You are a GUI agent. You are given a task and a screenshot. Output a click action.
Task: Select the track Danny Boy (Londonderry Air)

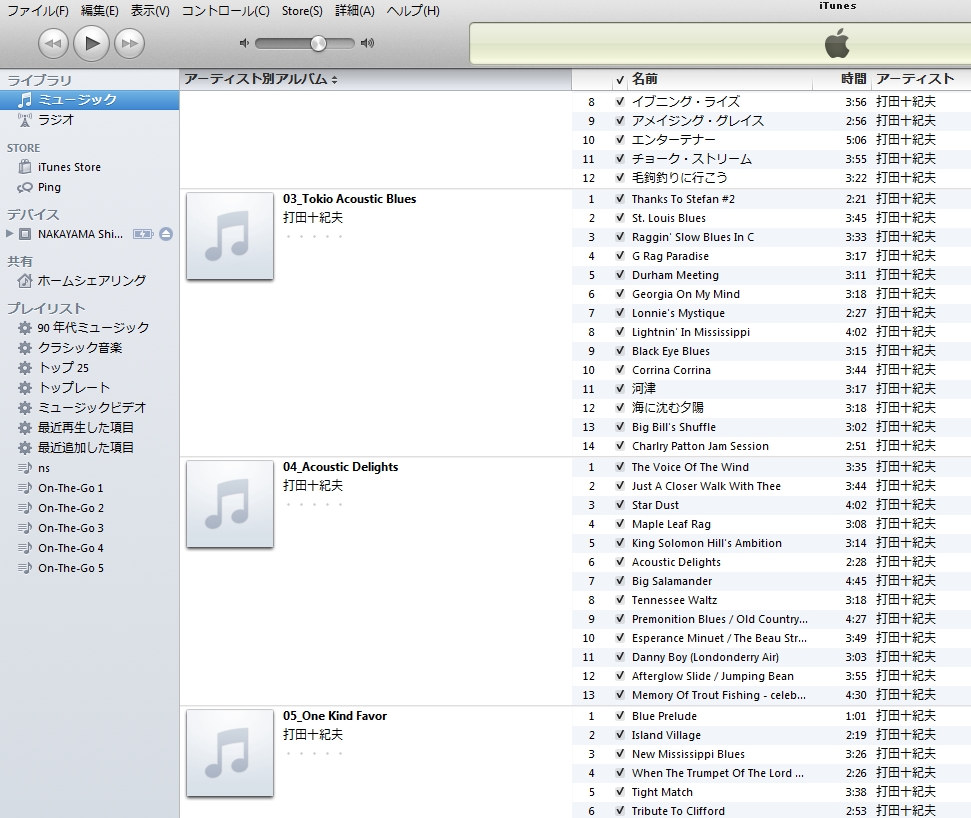pos(705,657)
